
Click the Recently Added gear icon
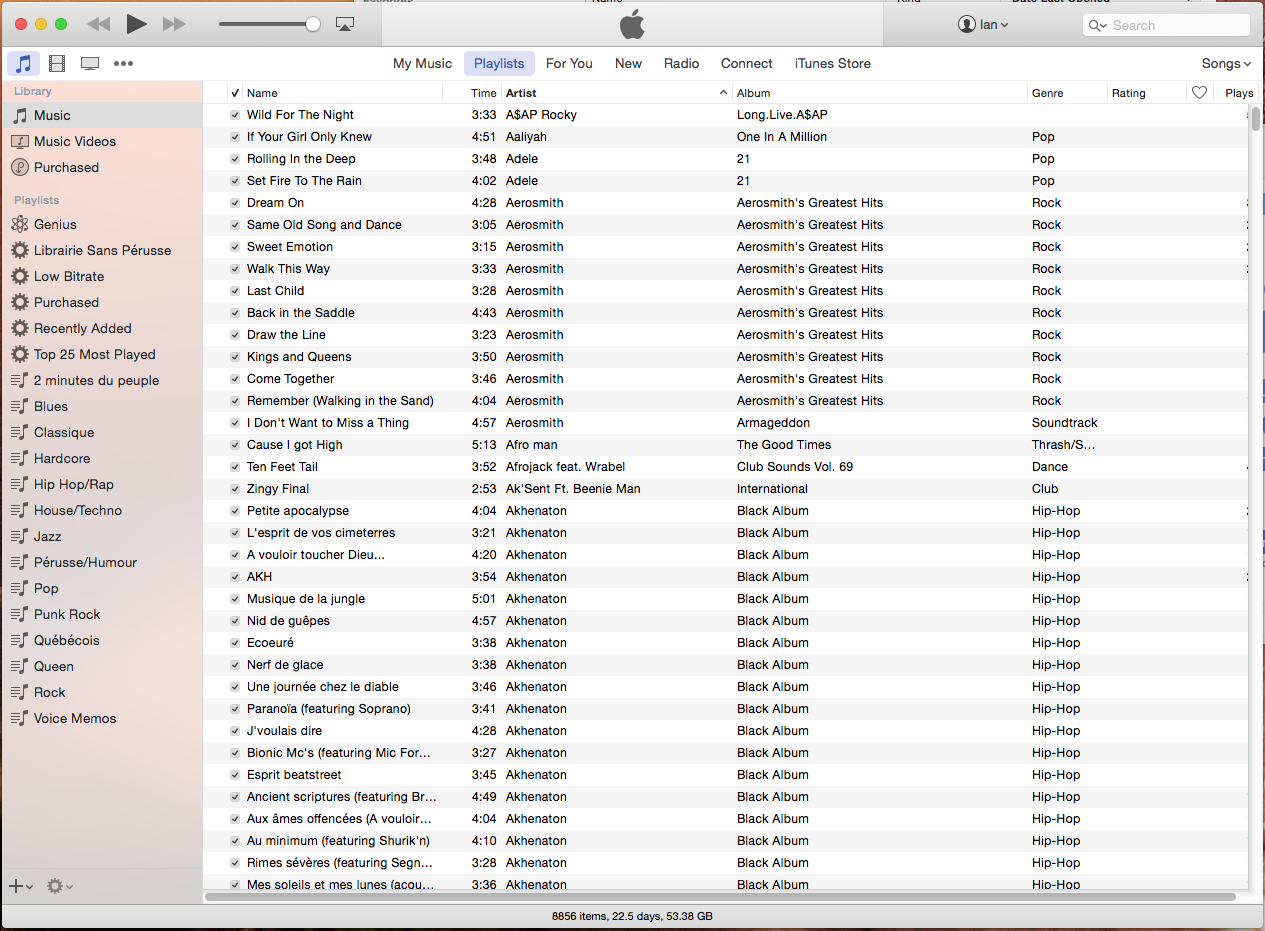(x=20, y=328)
